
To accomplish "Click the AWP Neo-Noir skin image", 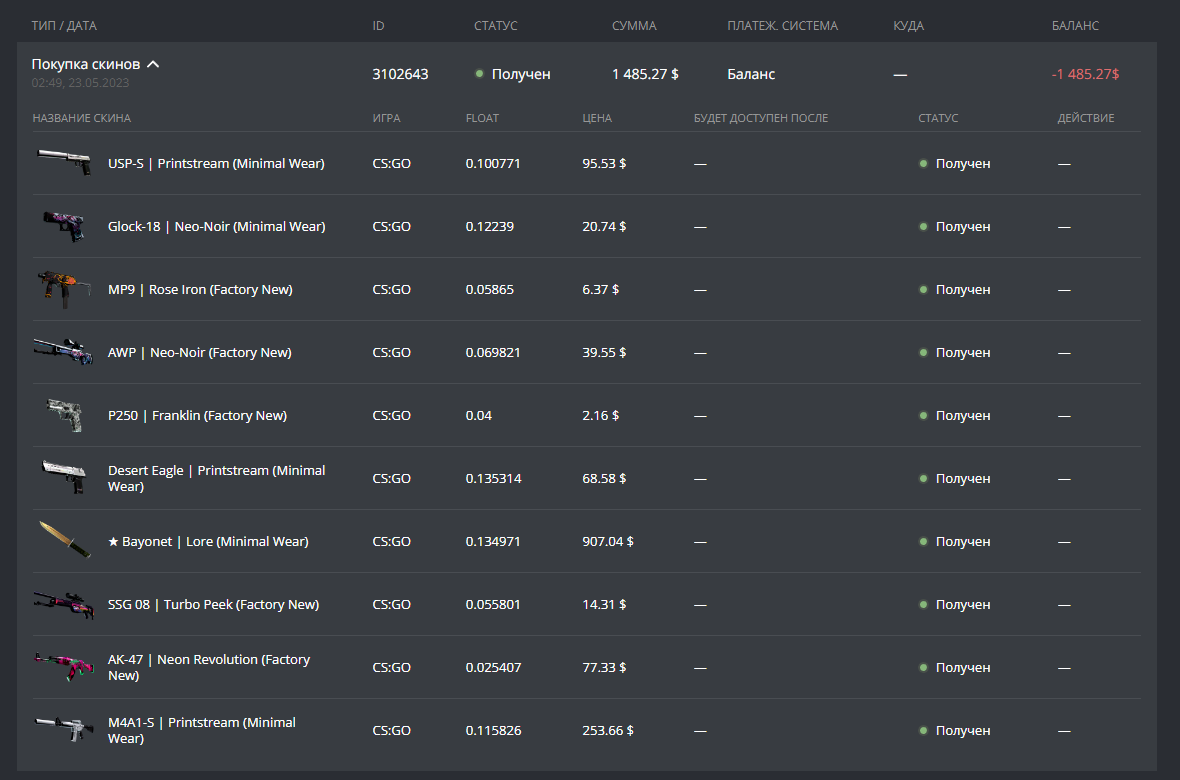I will point(64,352).
